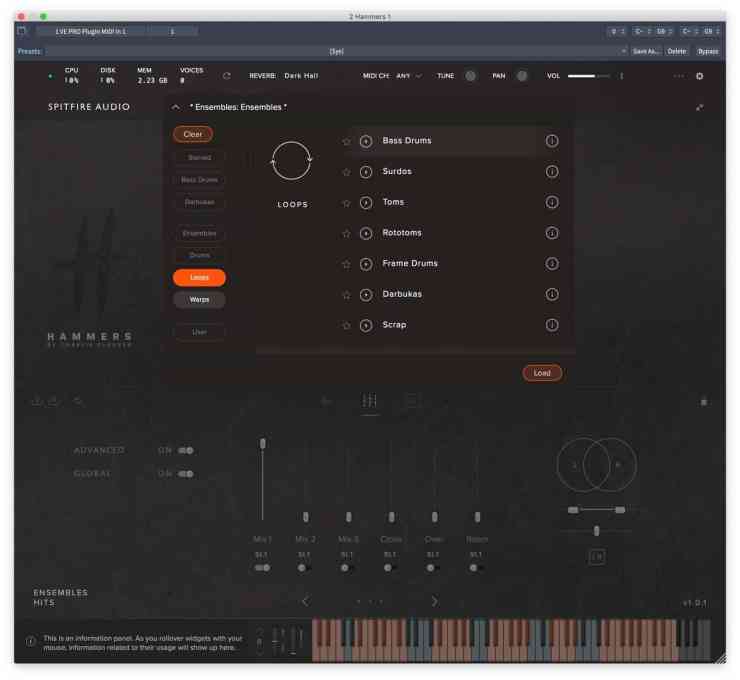The width and height of the screenshot is (740, 680).
Task: Open info for Toms preset
Action: coord(552,202)
